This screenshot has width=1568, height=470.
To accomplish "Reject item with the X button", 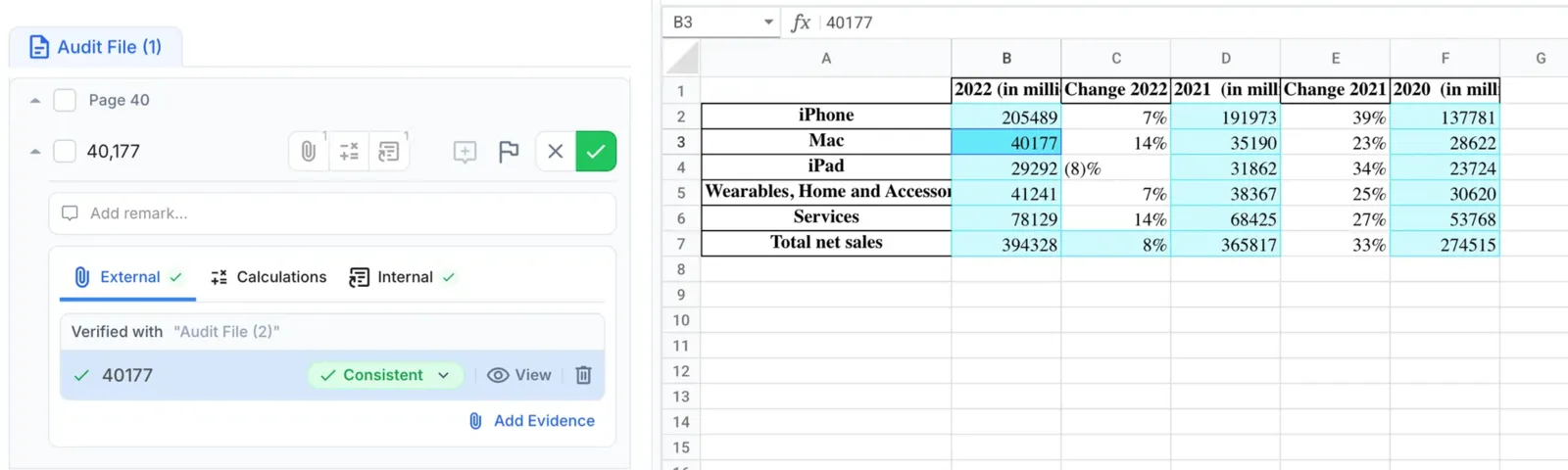I will tap(556, 152).
